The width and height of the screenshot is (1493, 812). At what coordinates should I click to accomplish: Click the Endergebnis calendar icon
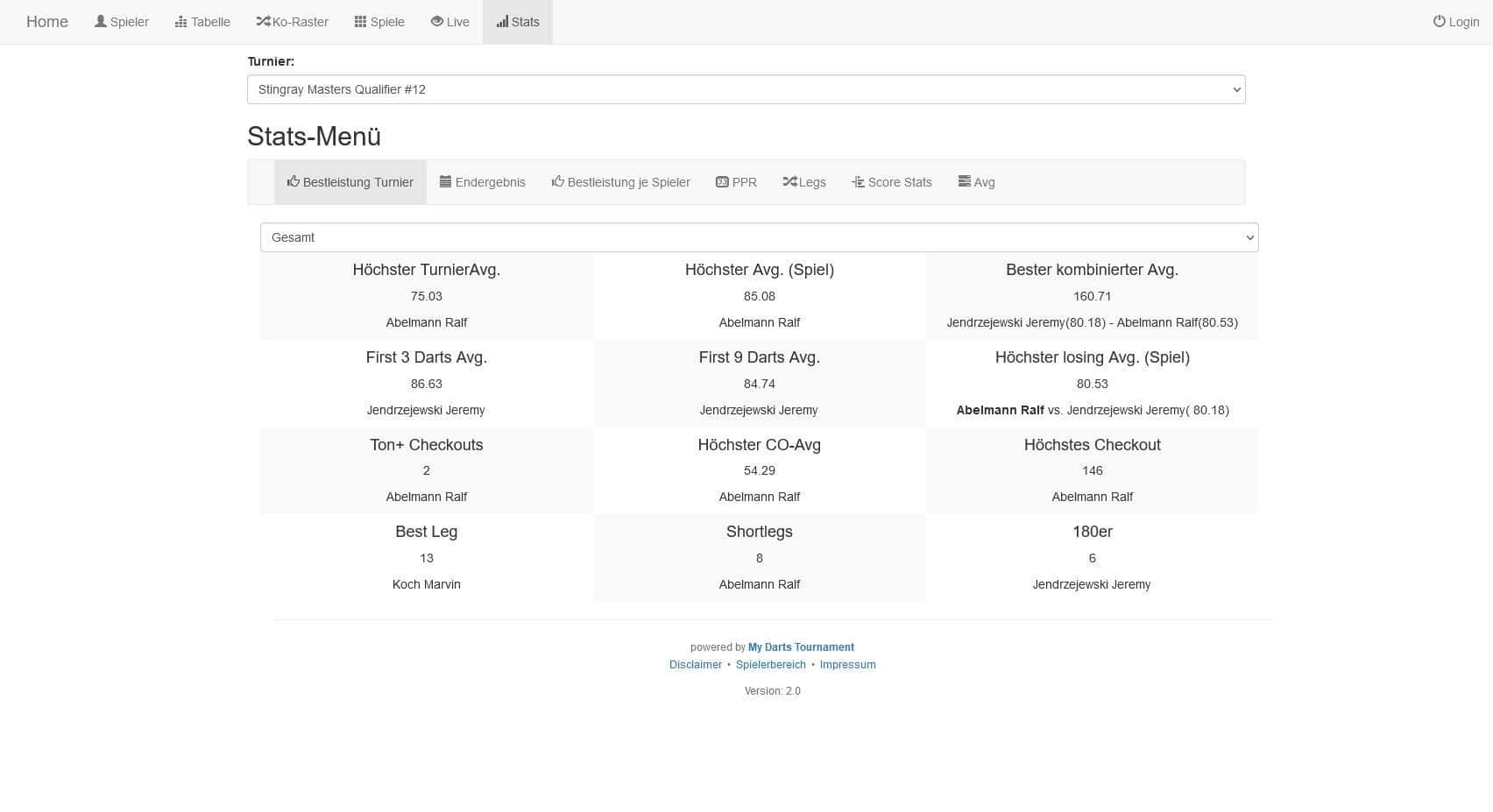point(445,182)
